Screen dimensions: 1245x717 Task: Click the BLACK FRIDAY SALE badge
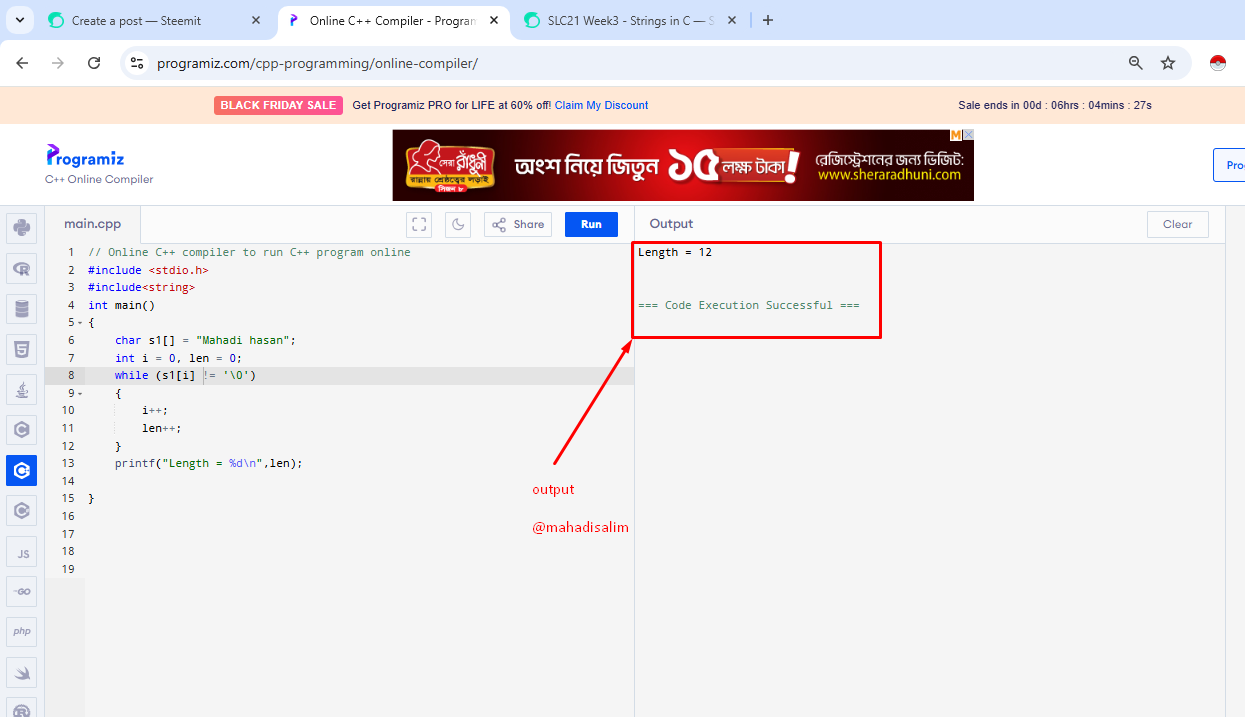pyautogui.click(x=278, y=105)
